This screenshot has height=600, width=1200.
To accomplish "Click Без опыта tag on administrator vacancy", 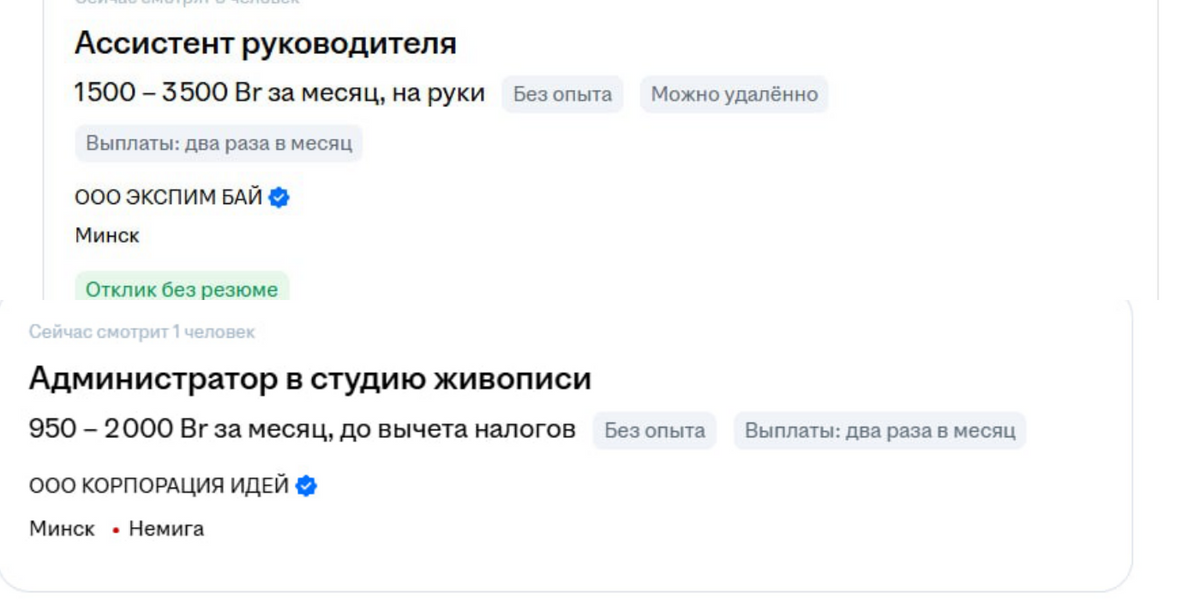I will click(x=654, y=431).
